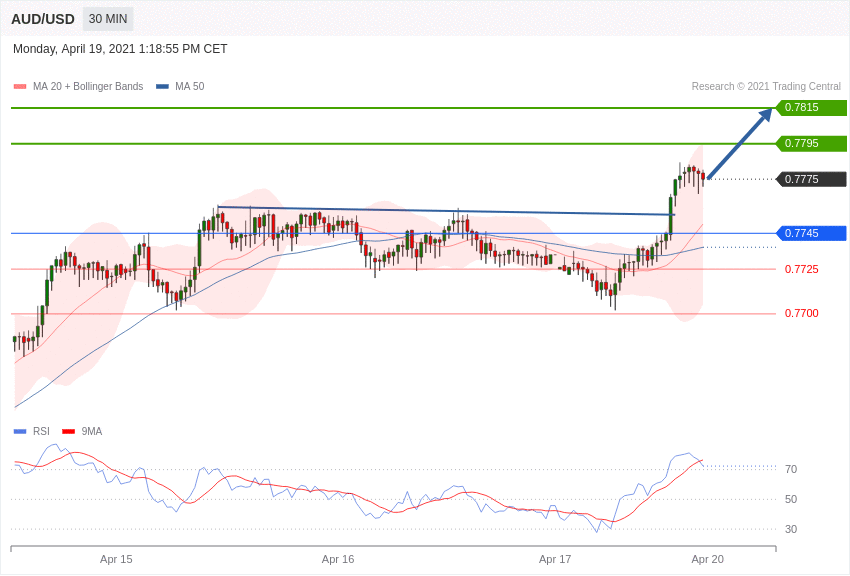The width and height of the screenshot is (850, 576).
Task: Click the AUD/USD pair title
Action: click(x=43, y=20)
